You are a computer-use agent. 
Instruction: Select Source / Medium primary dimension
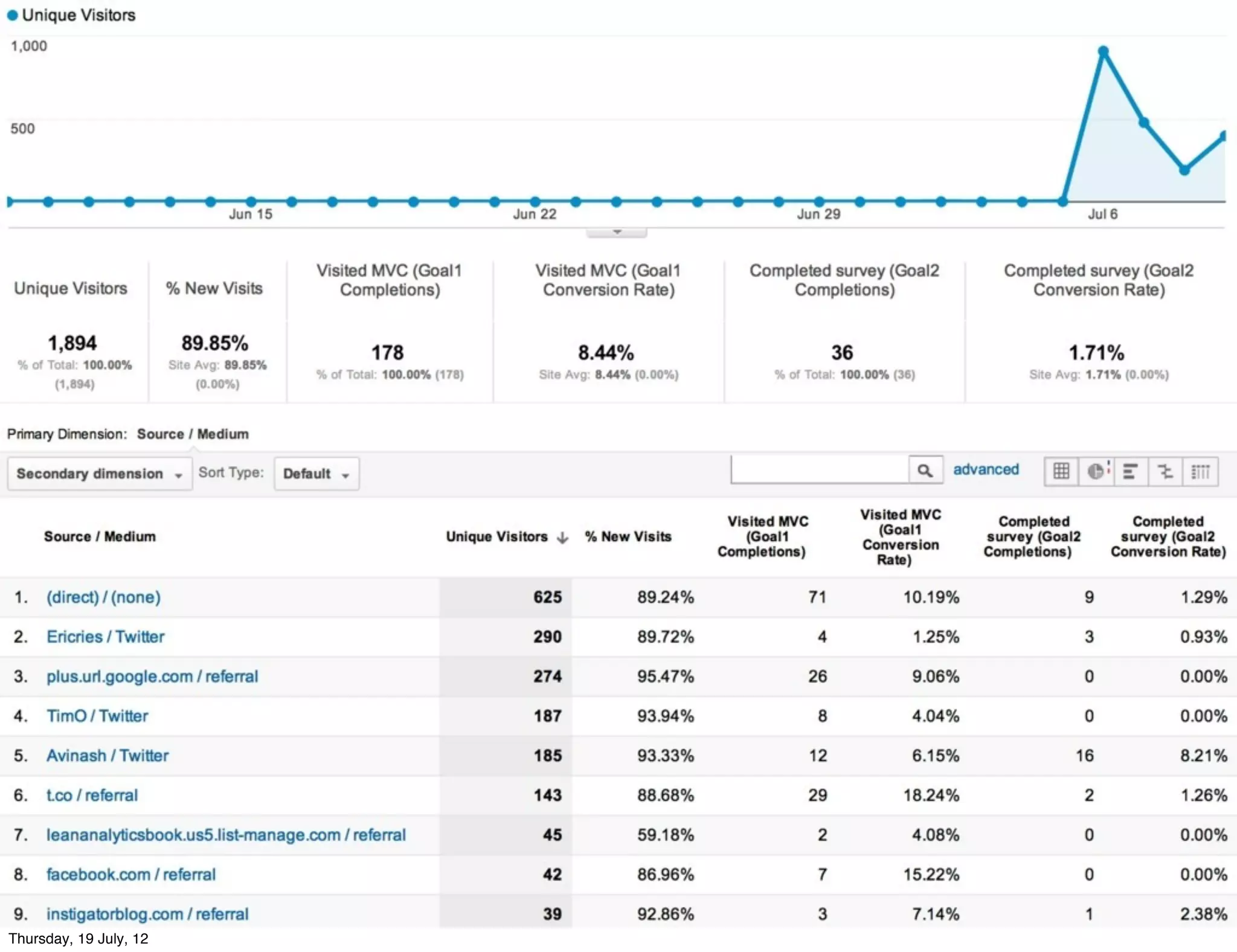[x=193, y=434]
